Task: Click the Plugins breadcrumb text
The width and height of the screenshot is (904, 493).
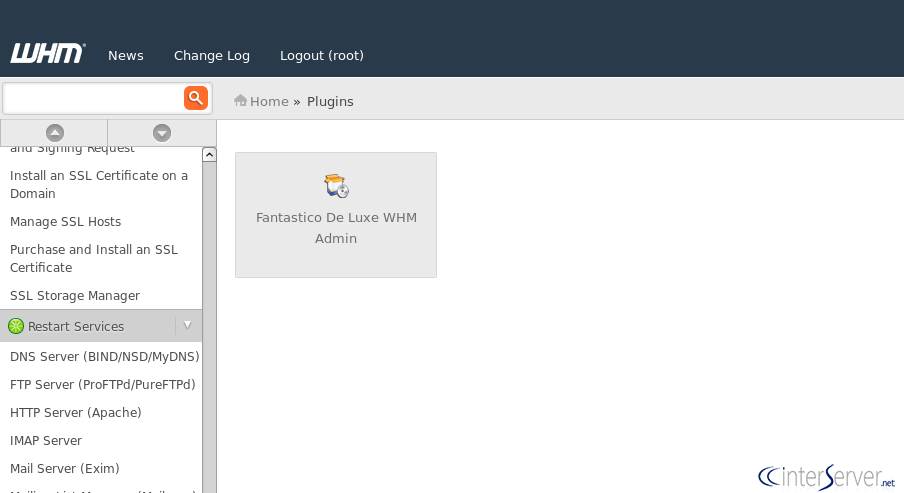Action: tap(330, 101)
